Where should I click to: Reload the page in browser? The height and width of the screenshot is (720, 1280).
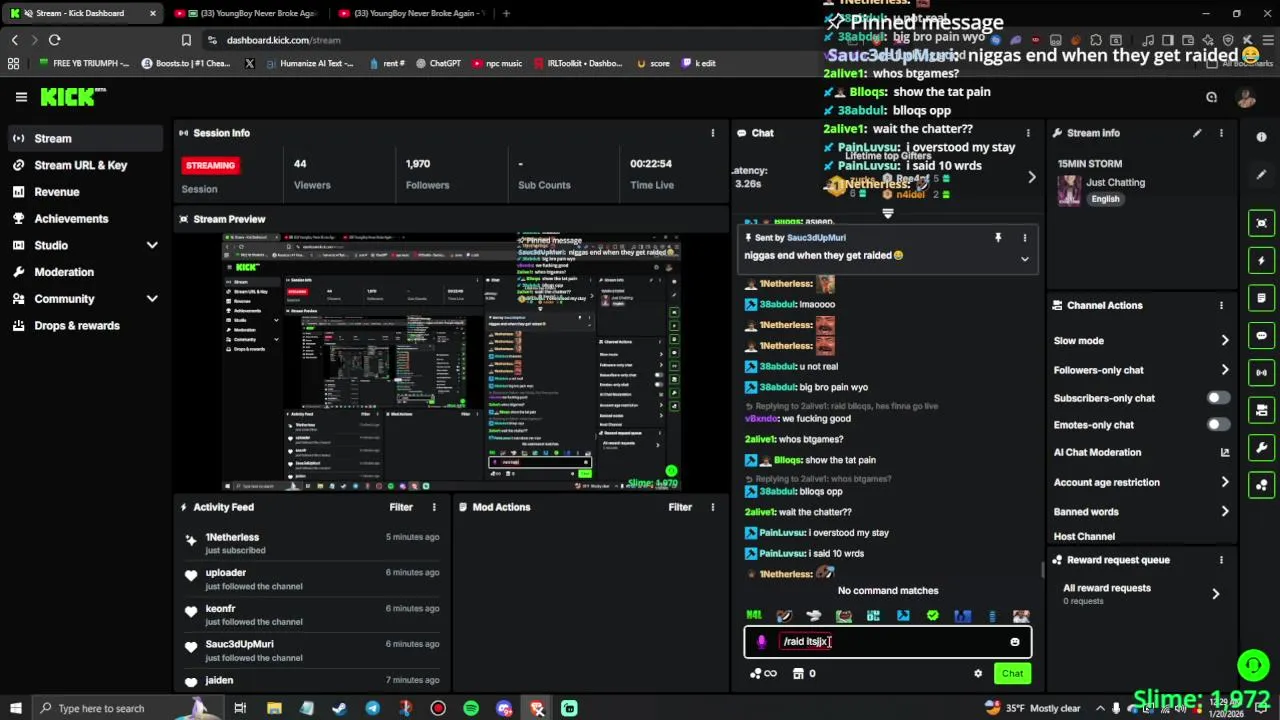pos(54,40)
